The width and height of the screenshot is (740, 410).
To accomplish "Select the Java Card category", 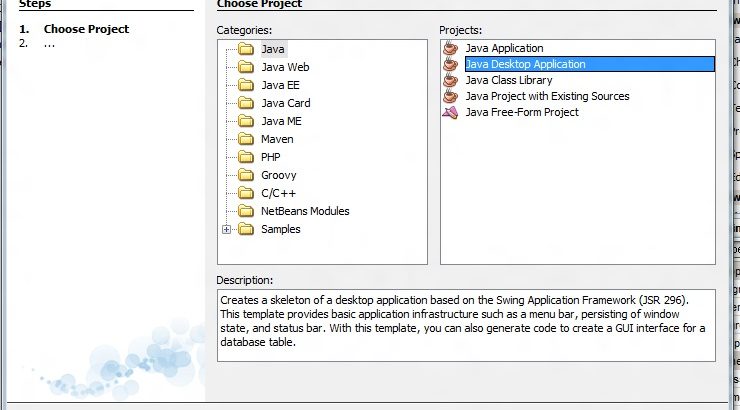I will click(285, 103).
